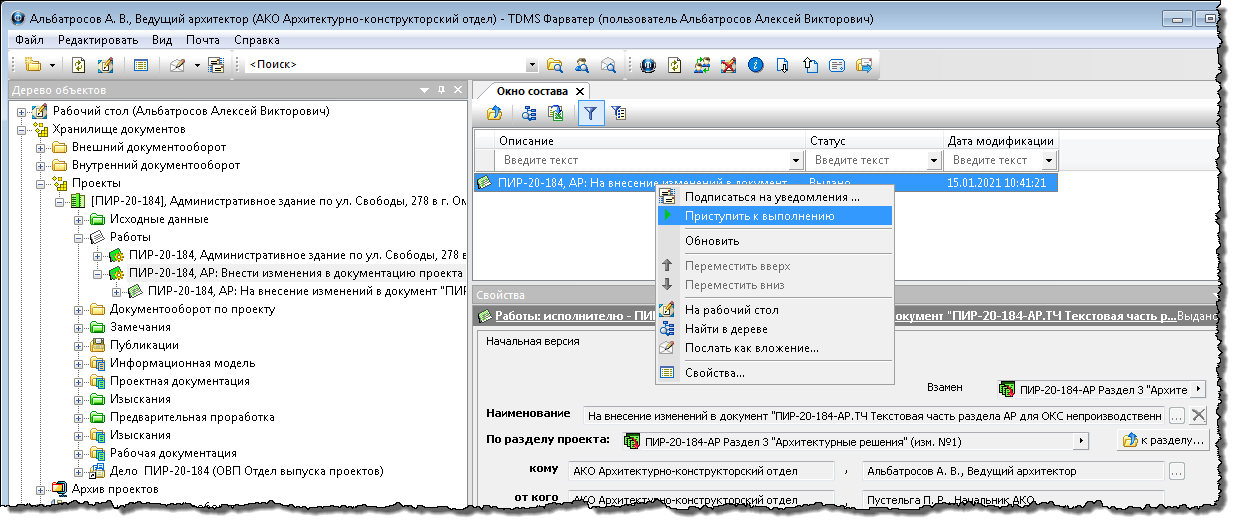Screen dimensions: 1235x522
Task: Close the Окно состава tab
Action: pyautogui.click(x=580, y=91)
